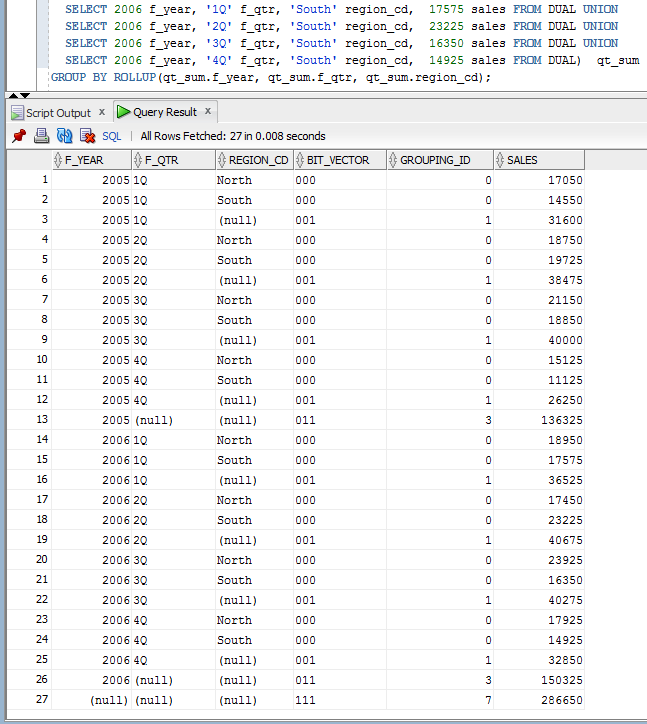The width and height of the screenshot is (647, 724).
Task: Print the query result via printer icon
Action: pos(42,136)
